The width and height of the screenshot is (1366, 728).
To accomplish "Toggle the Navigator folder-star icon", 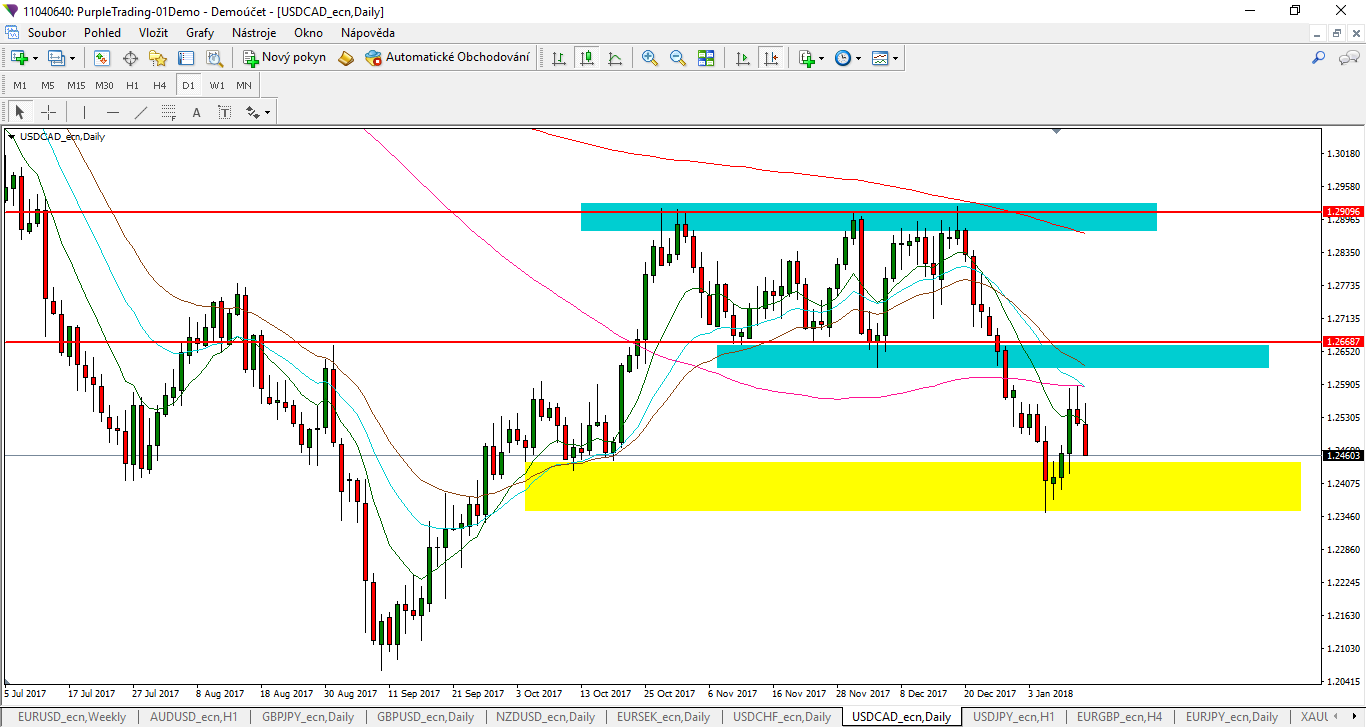I will [x=158, y=58].
